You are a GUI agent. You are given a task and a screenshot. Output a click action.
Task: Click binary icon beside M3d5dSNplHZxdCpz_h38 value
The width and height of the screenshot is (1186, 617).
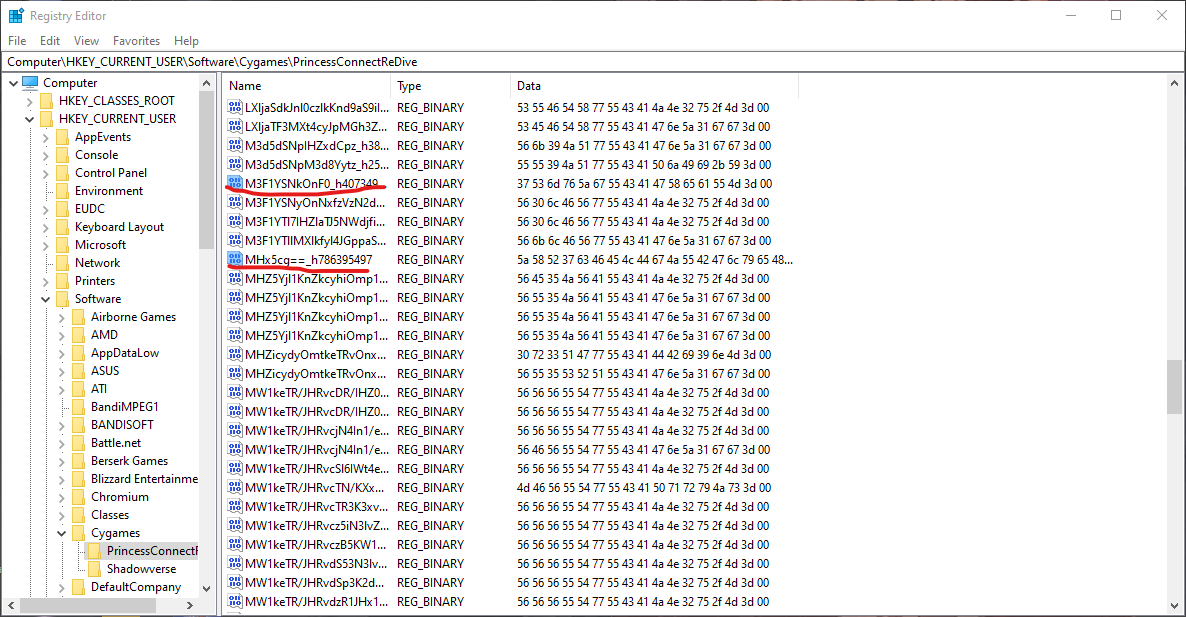[234, 145]
